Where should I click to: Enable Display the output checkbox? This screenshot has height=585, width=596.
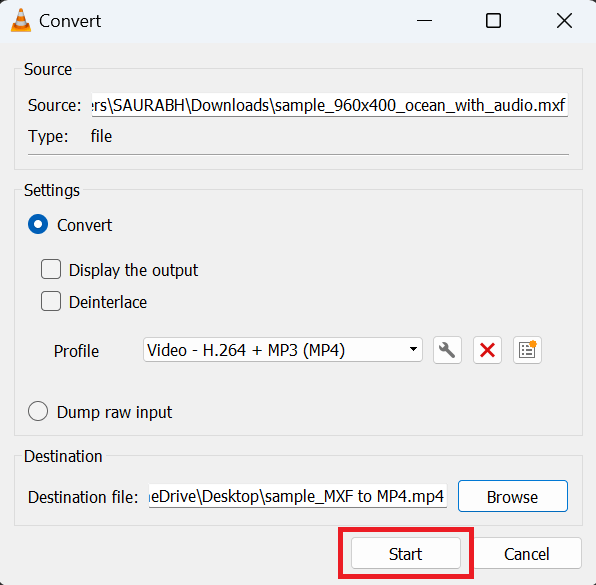click(51, 270)
